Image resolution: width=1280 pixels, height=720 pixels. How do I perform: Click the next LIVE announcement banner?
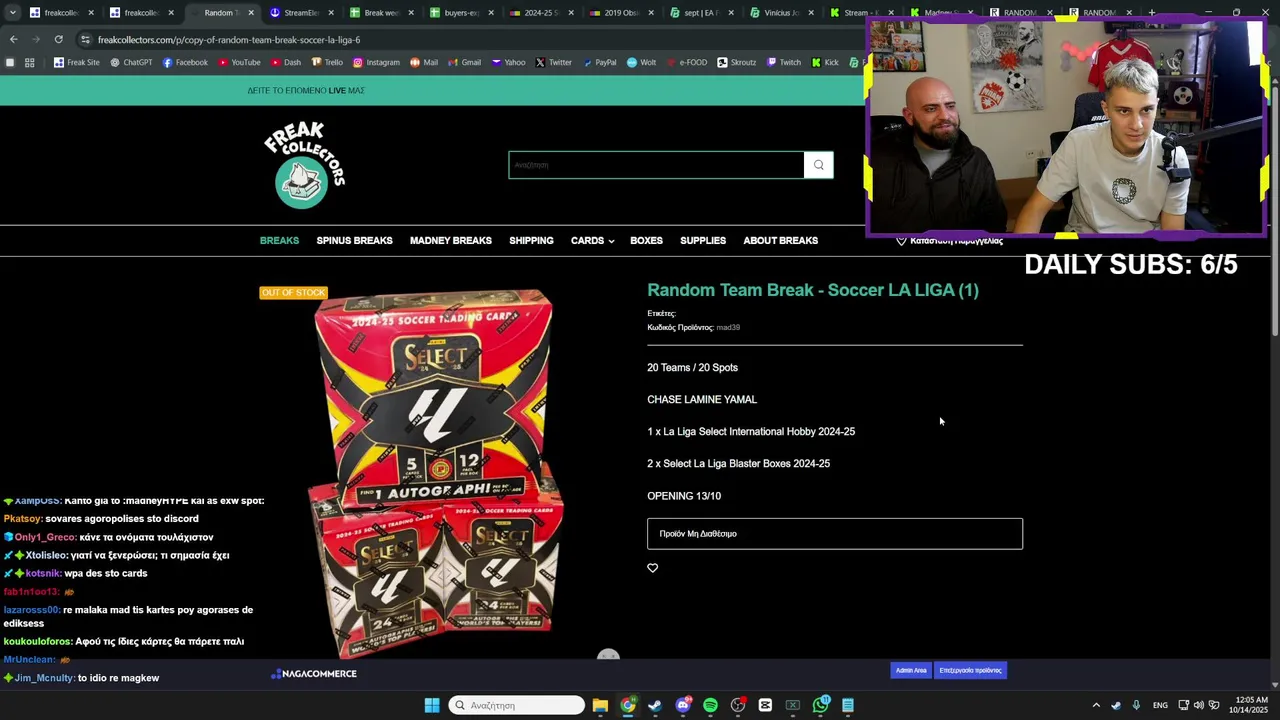tap(306, 90)
